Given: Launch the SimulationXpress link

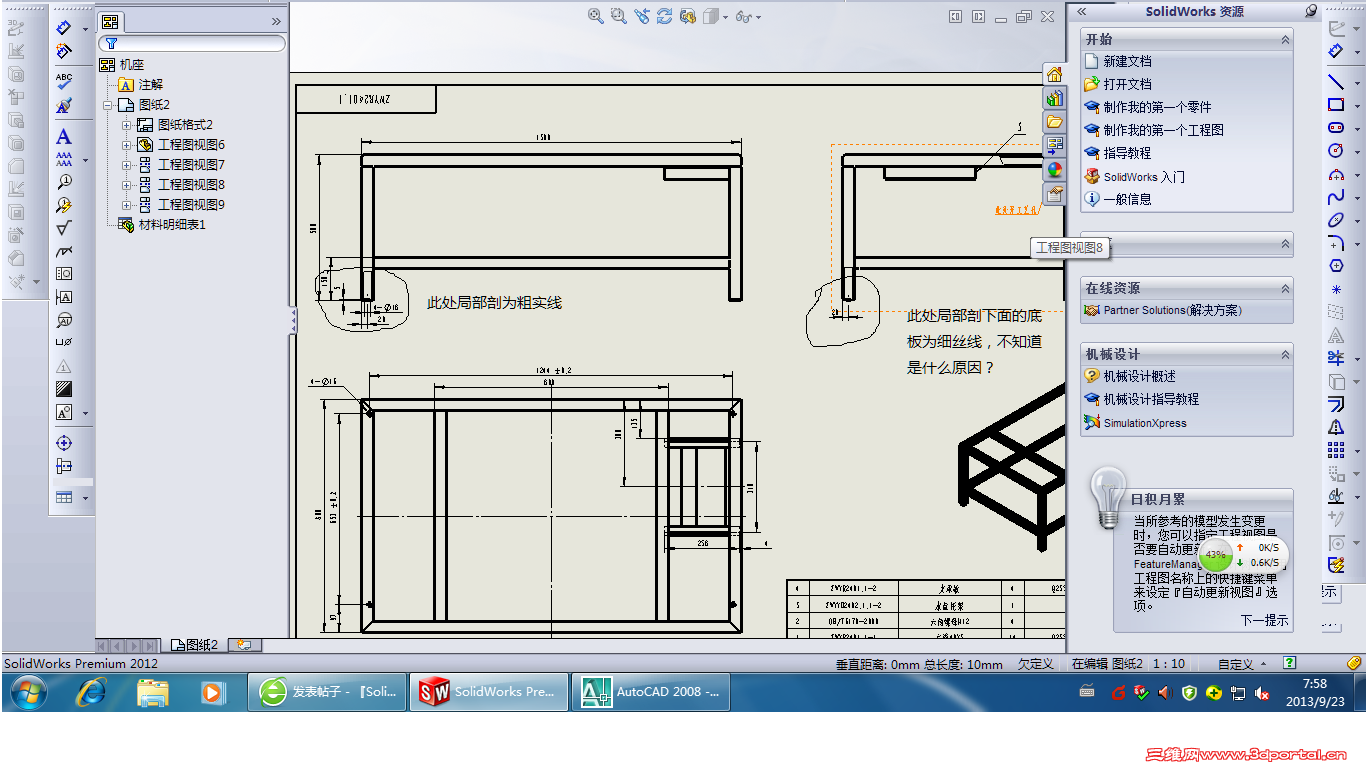Looking at the screenshot, I should click(x=1145, y=423).
